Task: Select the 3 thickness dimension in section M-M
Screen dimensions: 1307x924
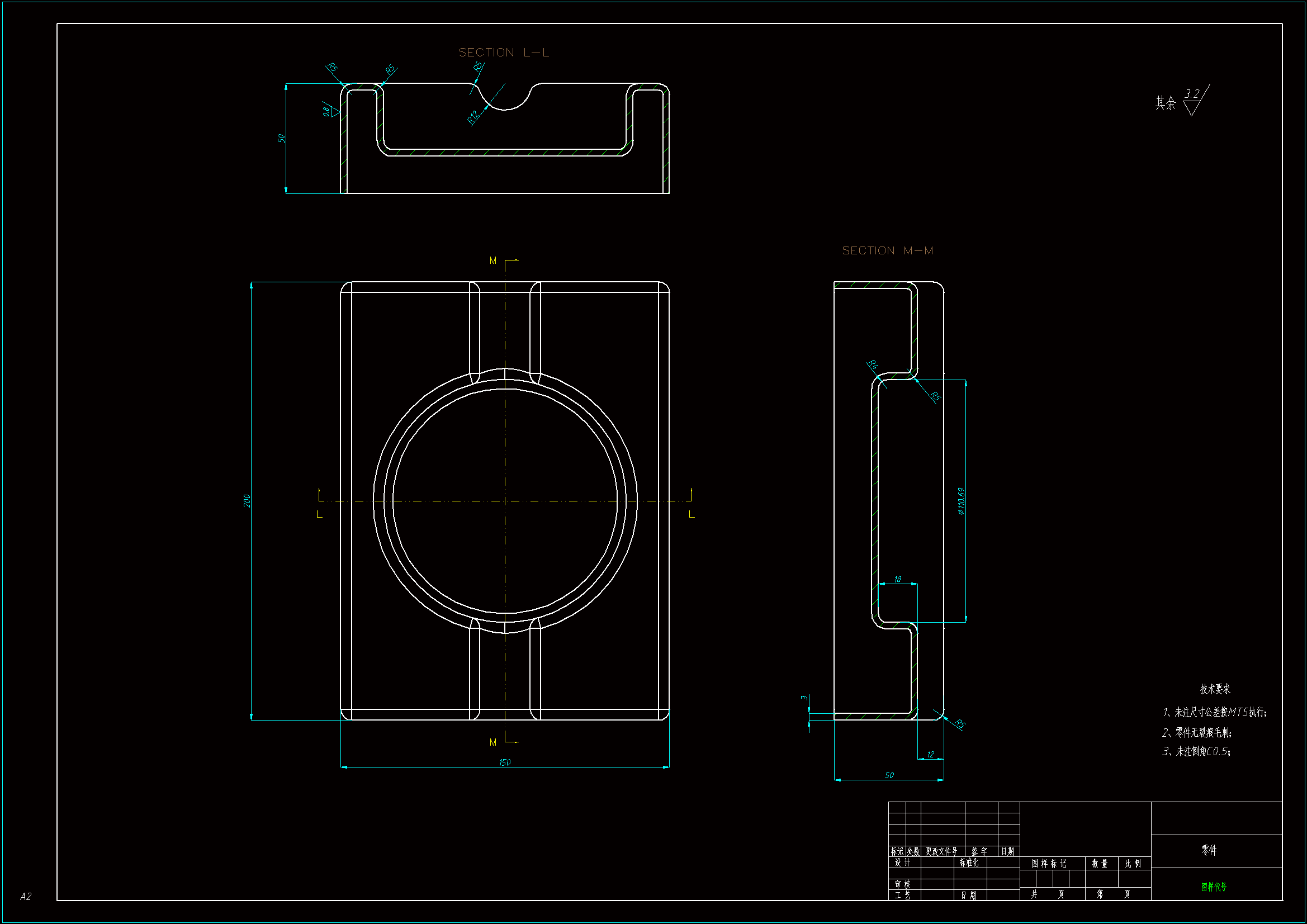Action: [x=803, y=698]
